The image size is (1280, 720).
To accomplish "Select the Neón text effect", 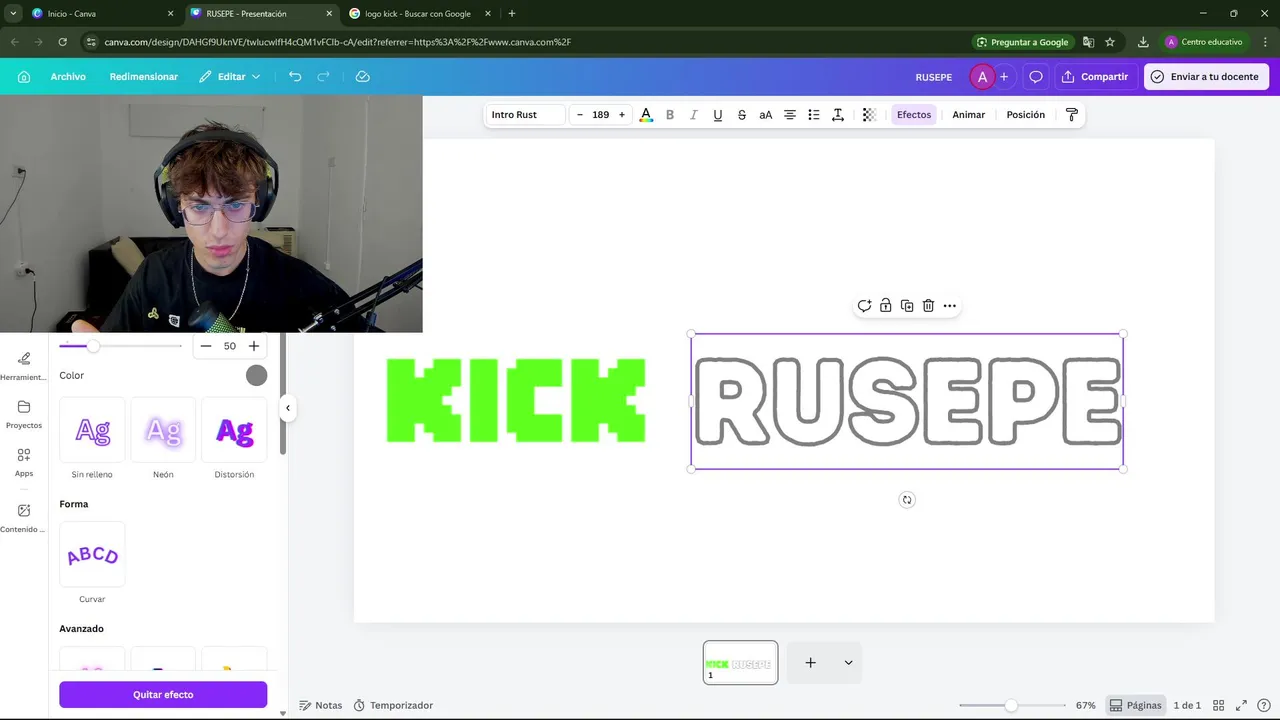I will click(x=163, y=431).
